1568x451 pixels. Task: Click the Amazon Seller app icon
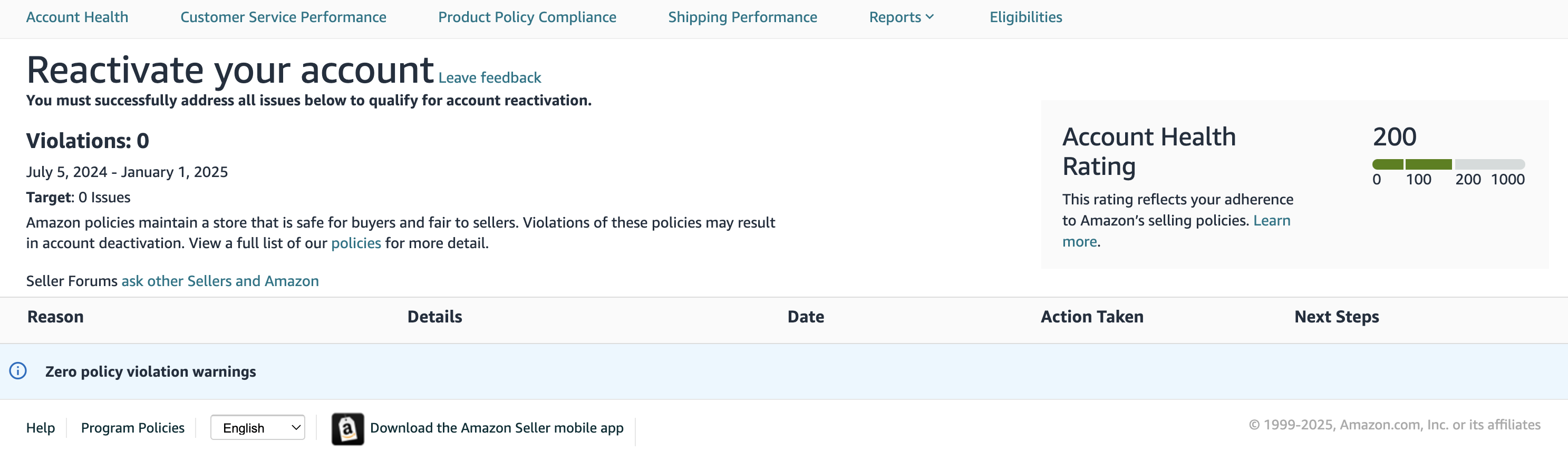(x=347, y=428)
